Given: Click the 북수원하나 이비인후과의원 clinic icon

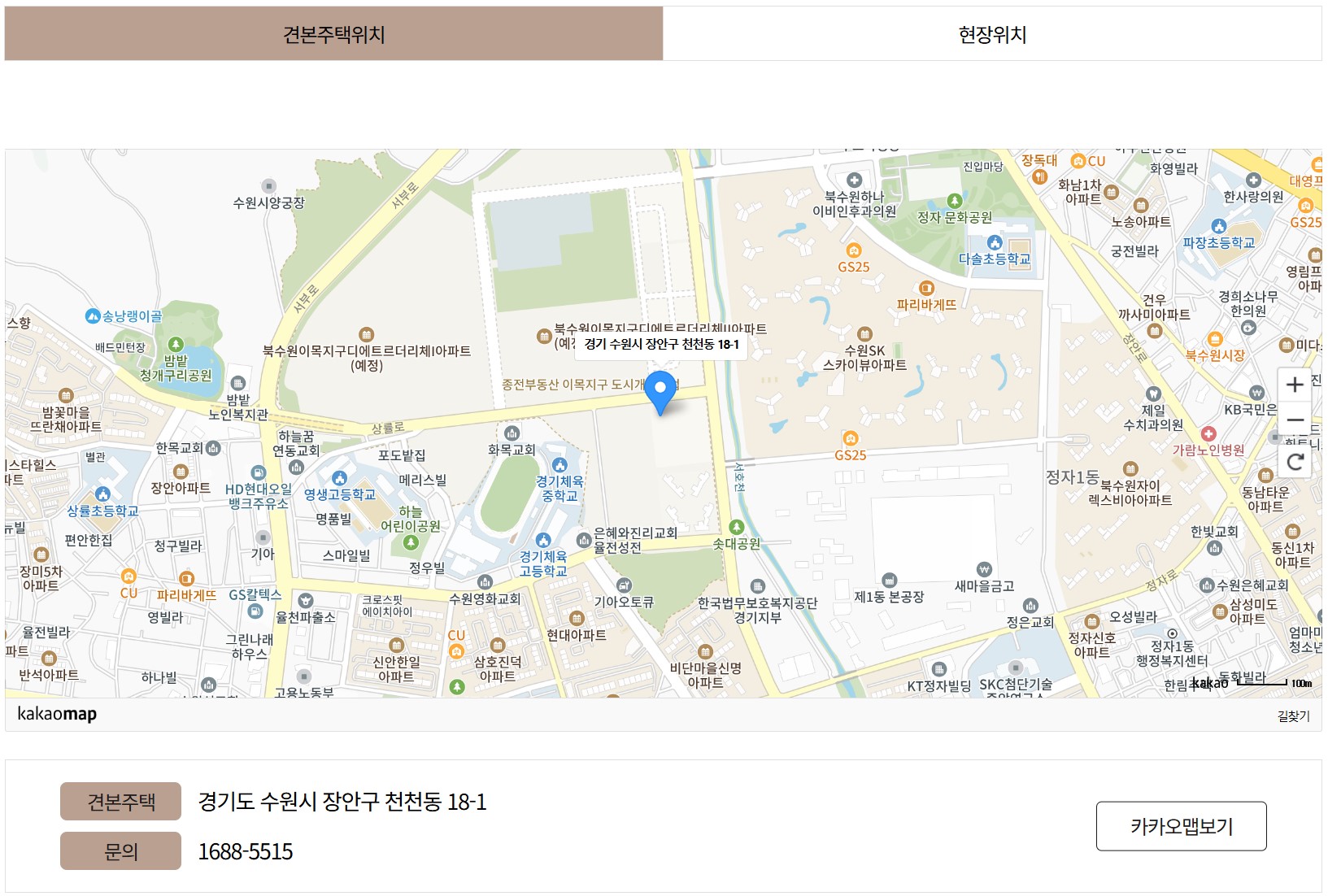Looking at the screenshot, I should click(854, 180).
